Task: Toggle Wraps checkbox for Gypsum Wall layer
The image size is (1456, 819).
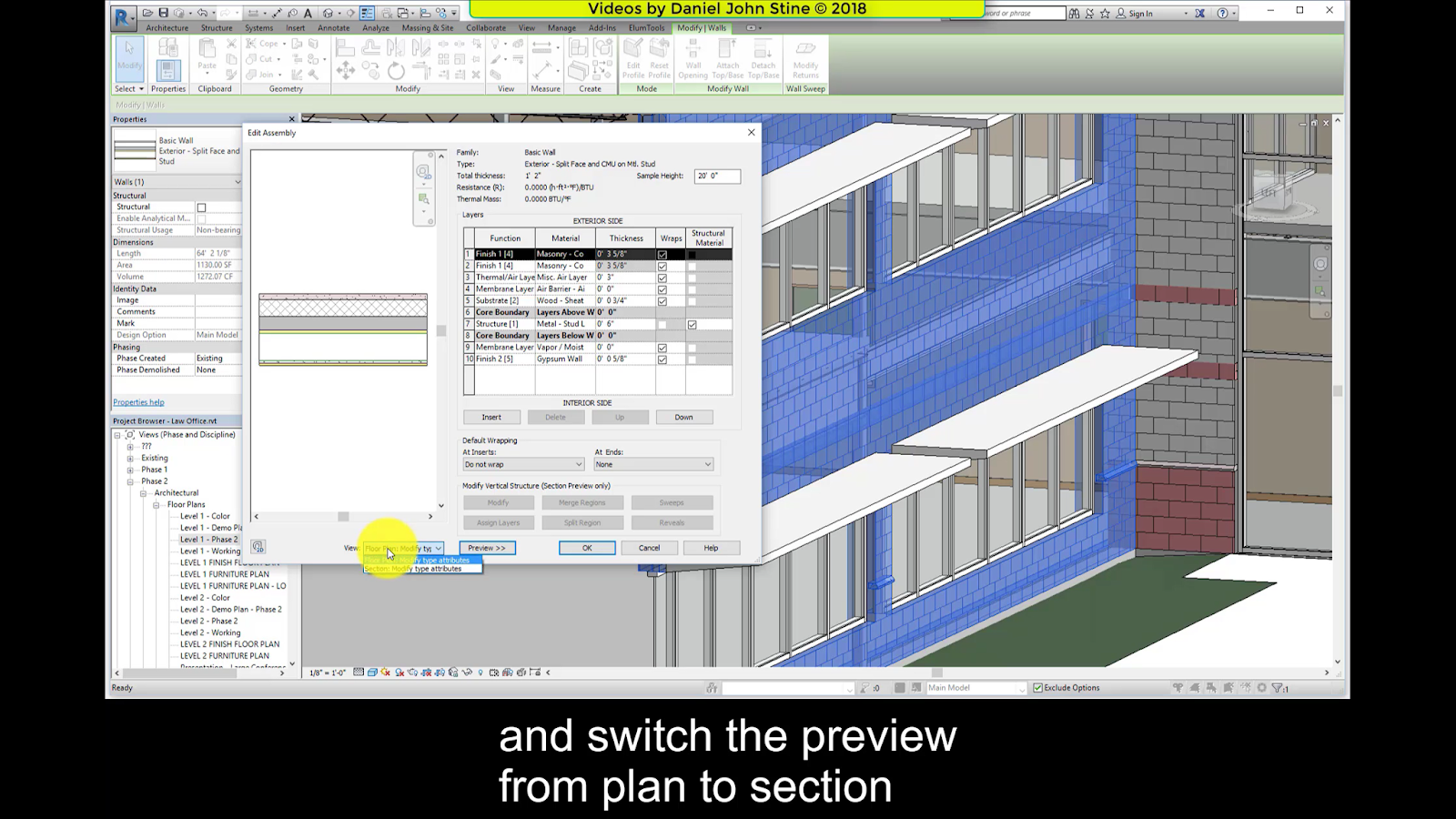Action: [x=662, y=359]
